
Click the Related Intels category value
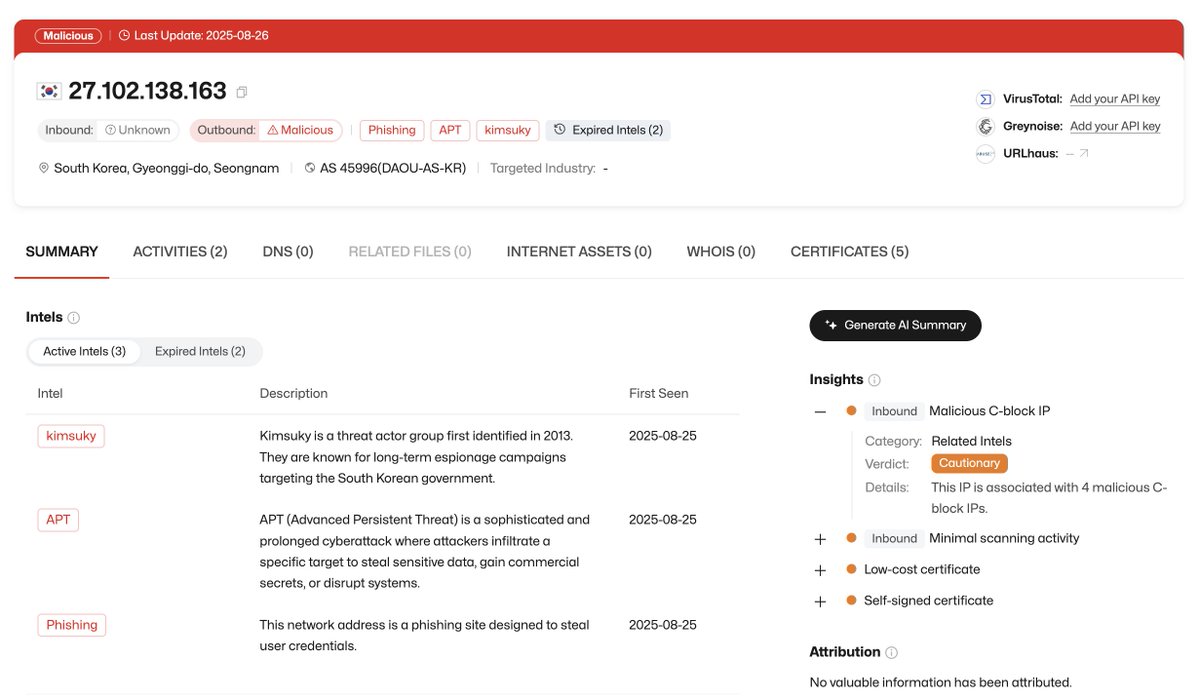[x=971, y=441]
